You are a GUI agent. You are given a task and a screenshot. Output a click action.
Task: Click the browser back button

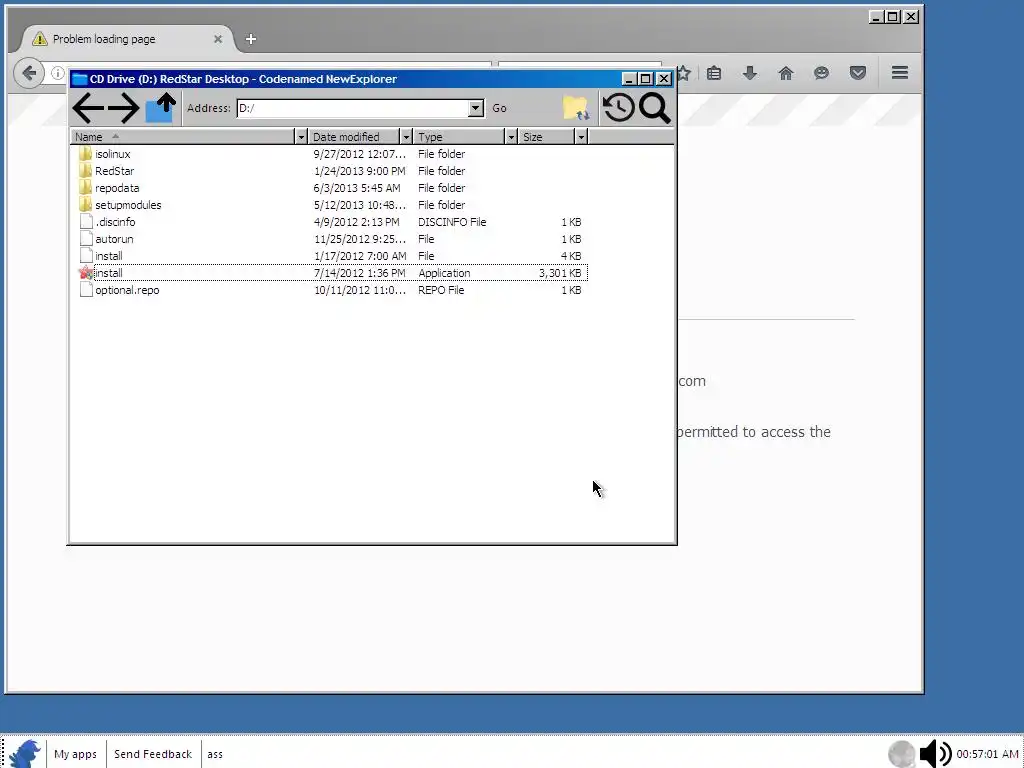pyautogui.click(x=29, y=73)
